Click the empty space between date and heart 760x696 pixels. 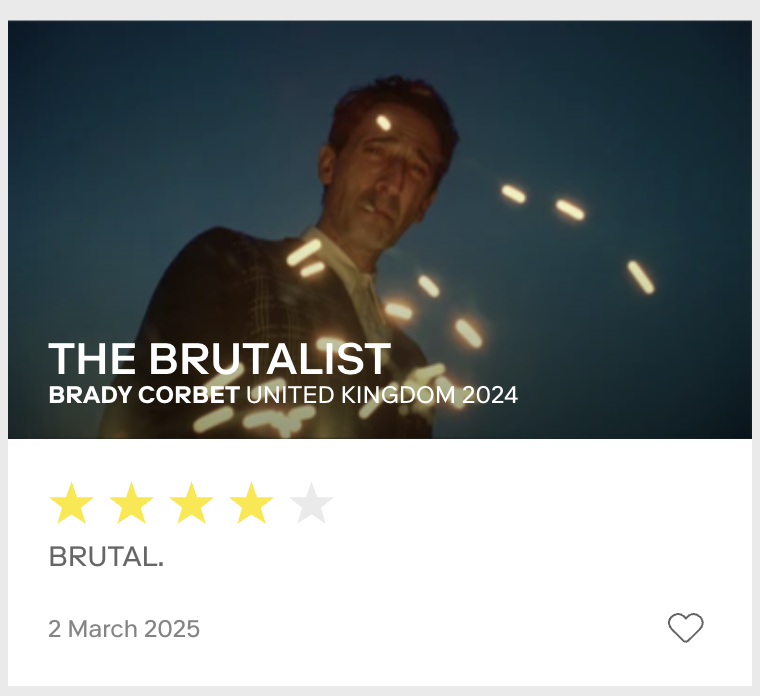tap(431, 629)
